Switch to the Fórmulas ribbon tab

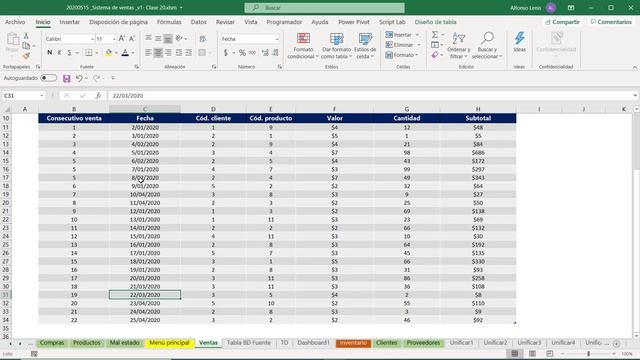[169, 22]
